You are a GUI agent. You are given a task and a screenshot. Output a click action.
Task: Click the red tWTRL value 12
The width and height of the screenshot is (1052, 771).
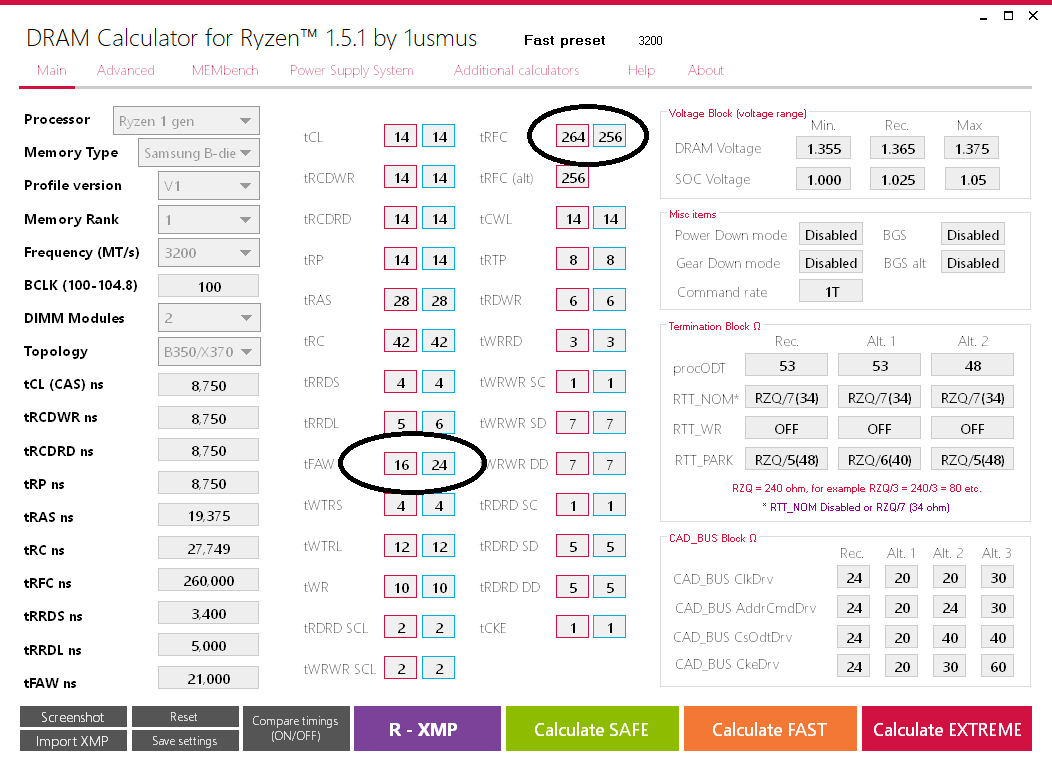point(401,546)
